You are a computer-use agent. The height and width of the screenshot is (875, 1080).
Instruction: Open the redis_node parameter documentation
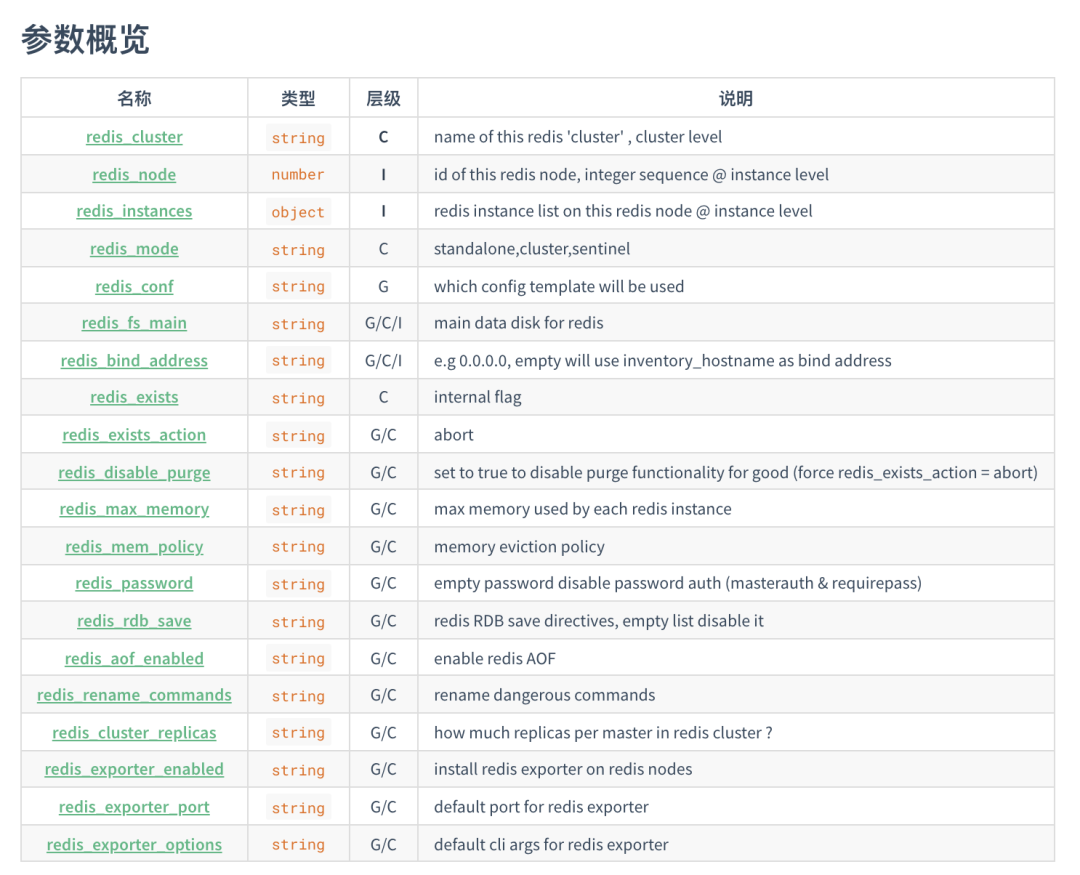click(x=134, y=174)
